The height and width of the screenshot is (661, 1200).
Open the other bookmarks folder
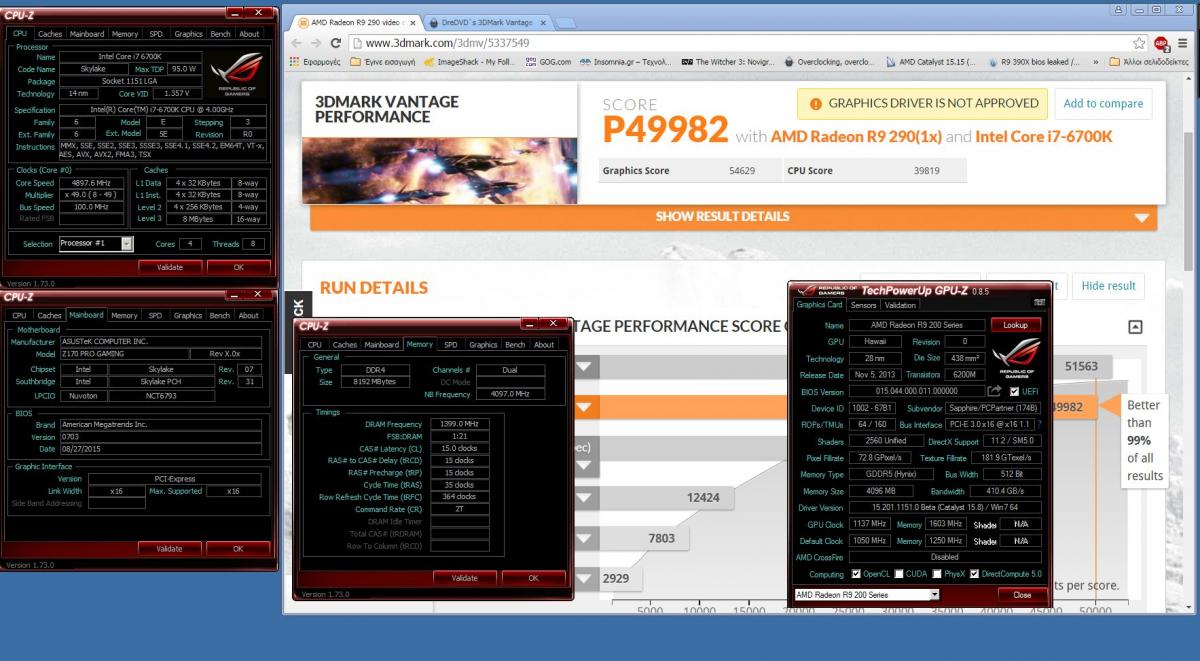pos(1151,62)
